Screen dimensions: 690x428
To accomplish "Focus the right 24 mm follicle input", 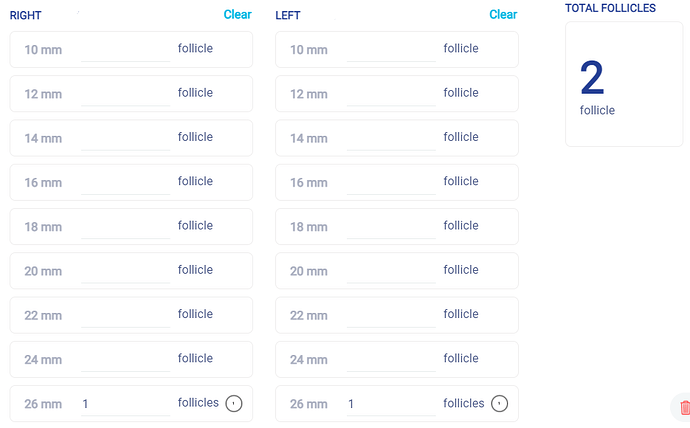I will (125, 359).
